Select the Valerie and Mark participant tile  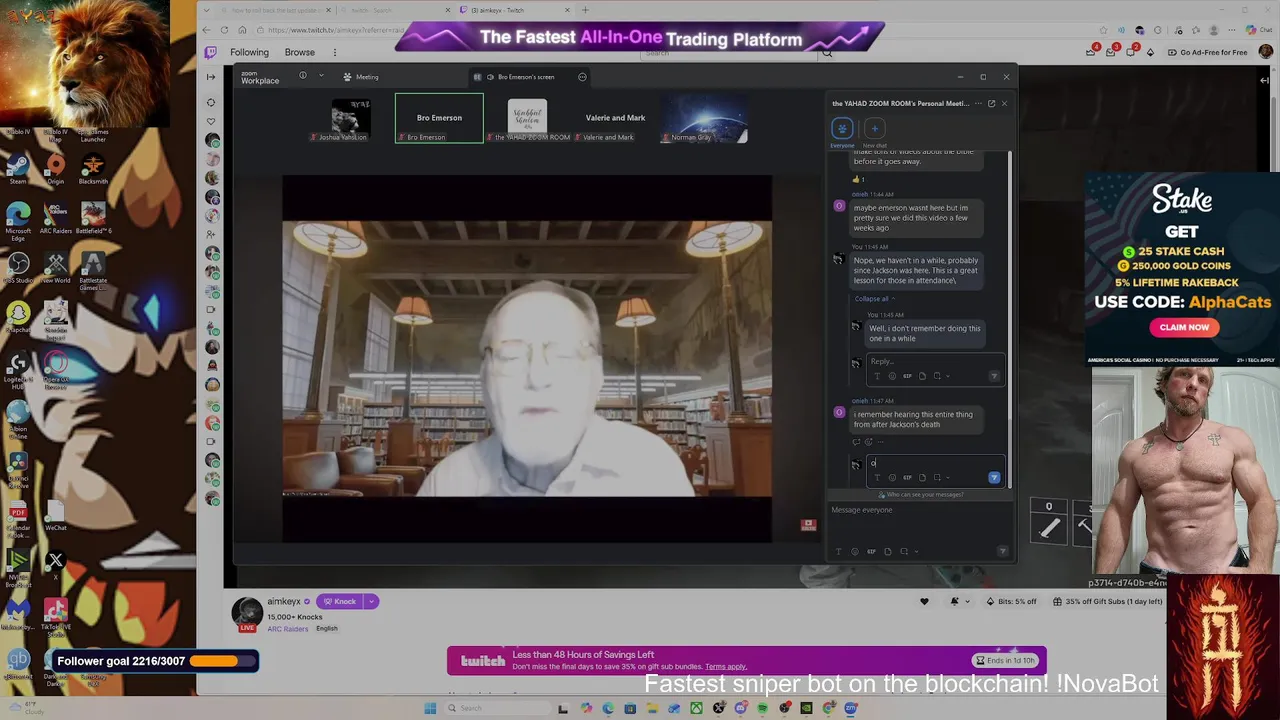pyautogui.click(x=615, y=118)
